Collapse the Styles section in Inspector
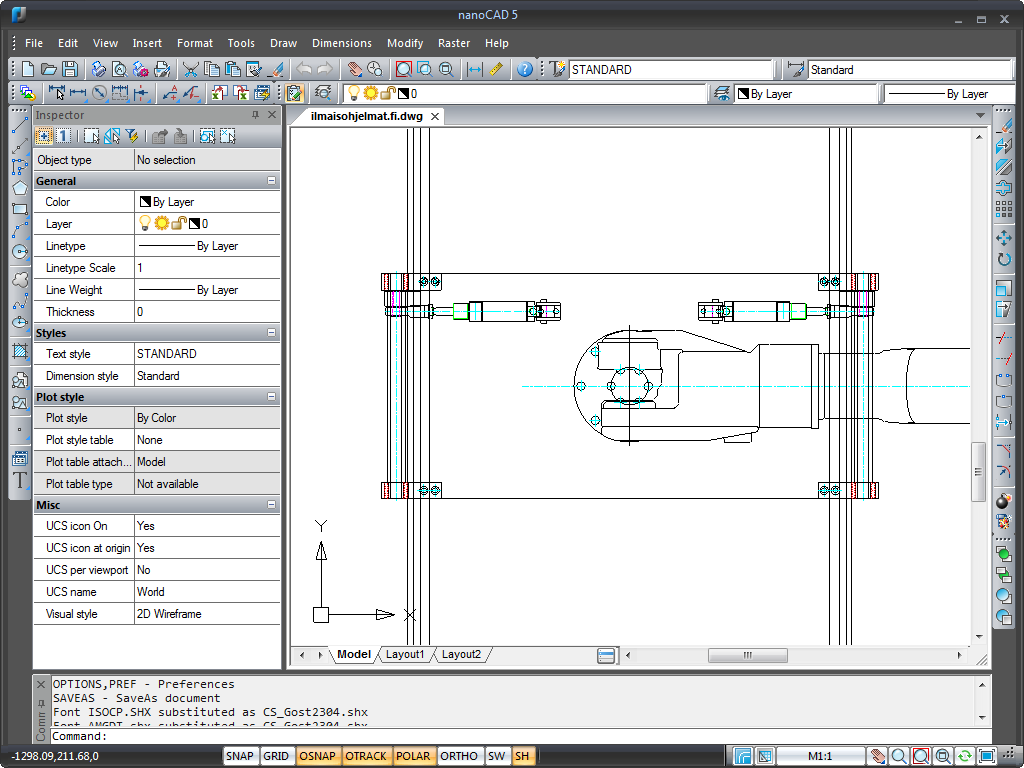Viewport: 1024px width, 768px height. pyautogui.click(x=272, y=332)
